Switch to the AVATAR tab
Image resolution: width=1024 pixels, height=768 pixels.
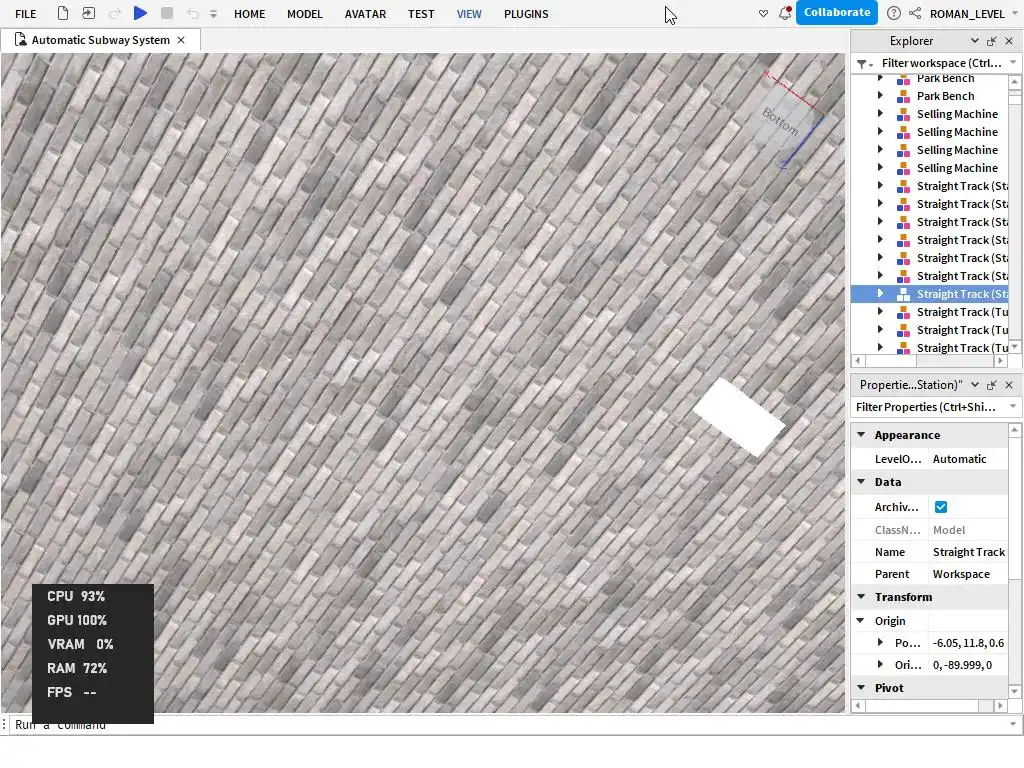point(365,14)
